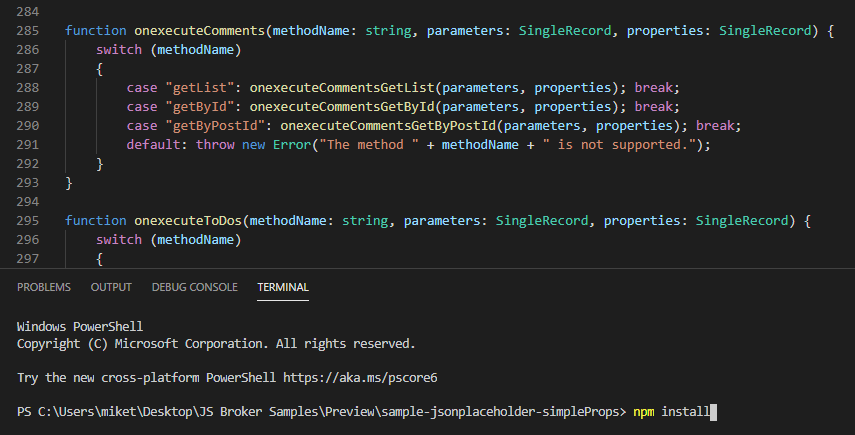Click the break keyword on line 290
855x435 pixels.
(715, 126)
